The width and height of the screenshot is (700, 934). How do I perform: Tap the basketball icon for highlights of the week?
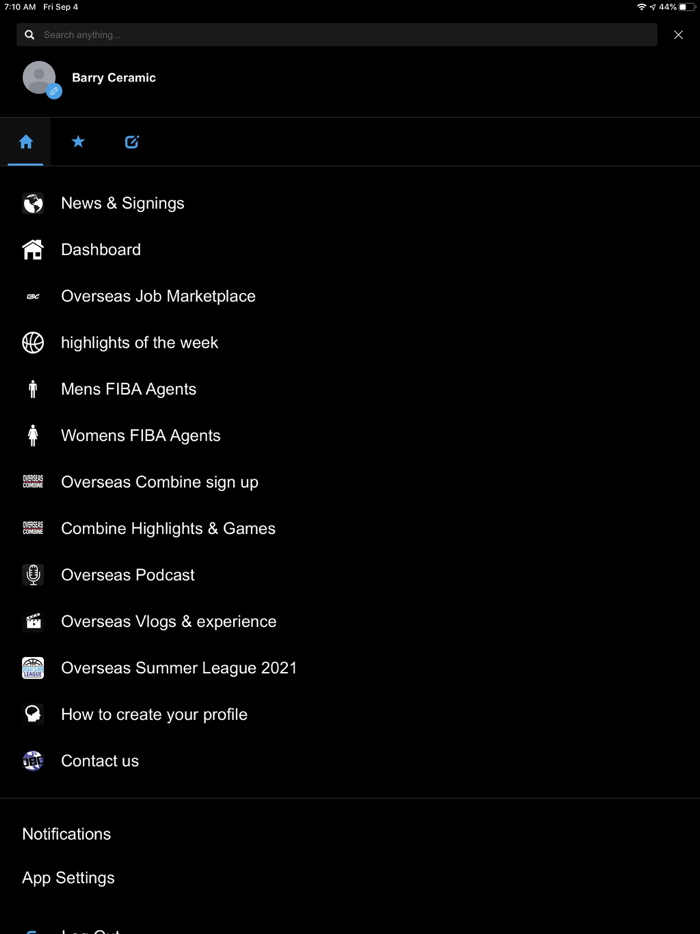coord(33,343)
